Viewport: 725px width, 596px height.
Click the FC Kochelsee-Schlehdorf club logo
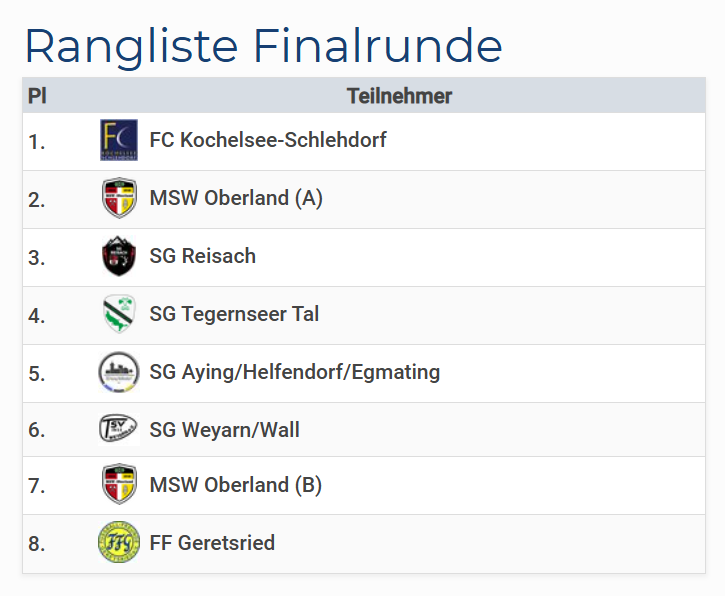pyautogui.click(x=119, y=141)
